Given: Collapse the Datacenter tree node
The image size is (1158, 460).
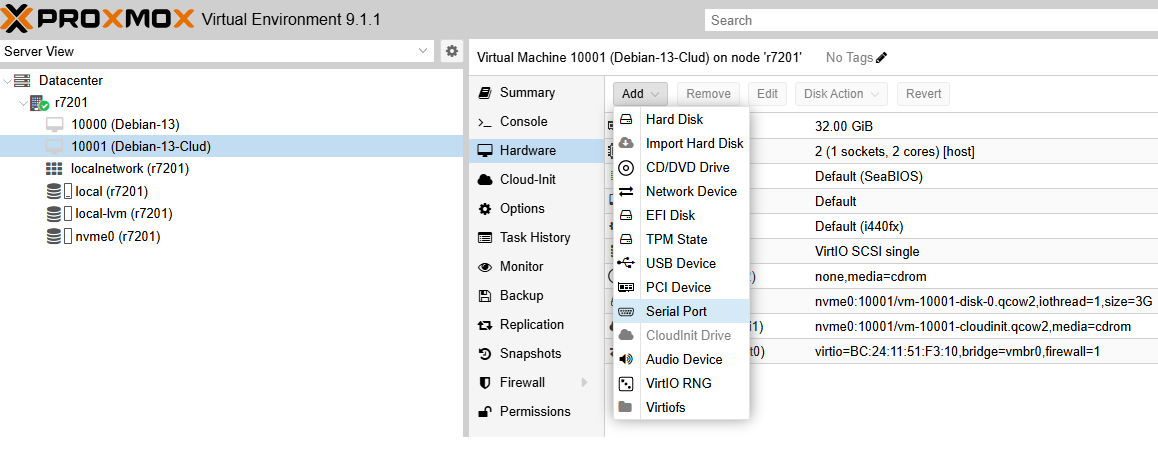Looking at the screenshot, I should coord(8,81).
